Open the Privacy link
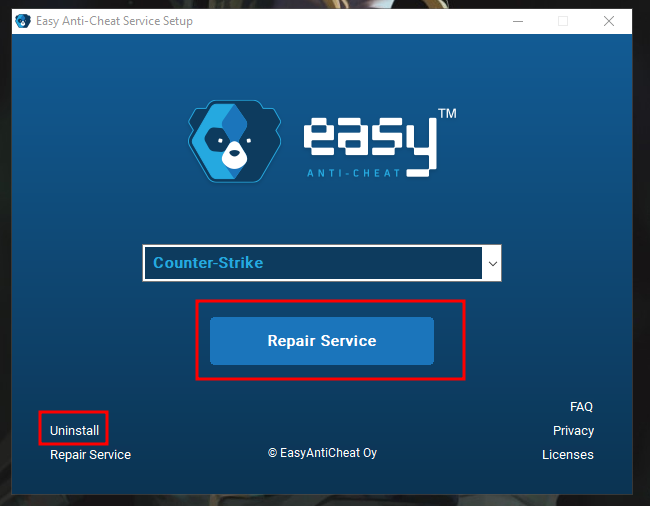Viewport: 650px width, 506px height. [x=573, y=431]
